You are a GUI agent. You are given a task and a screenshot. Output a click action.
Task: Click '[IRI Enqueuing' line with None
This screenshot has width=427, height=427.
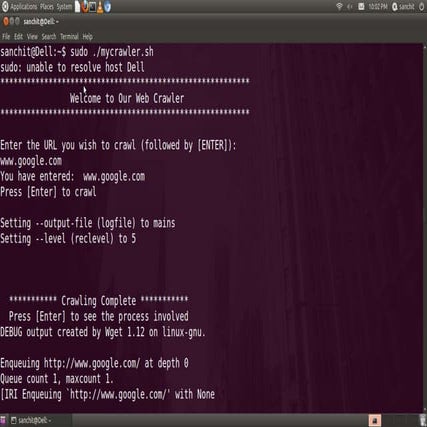point(107,394)
